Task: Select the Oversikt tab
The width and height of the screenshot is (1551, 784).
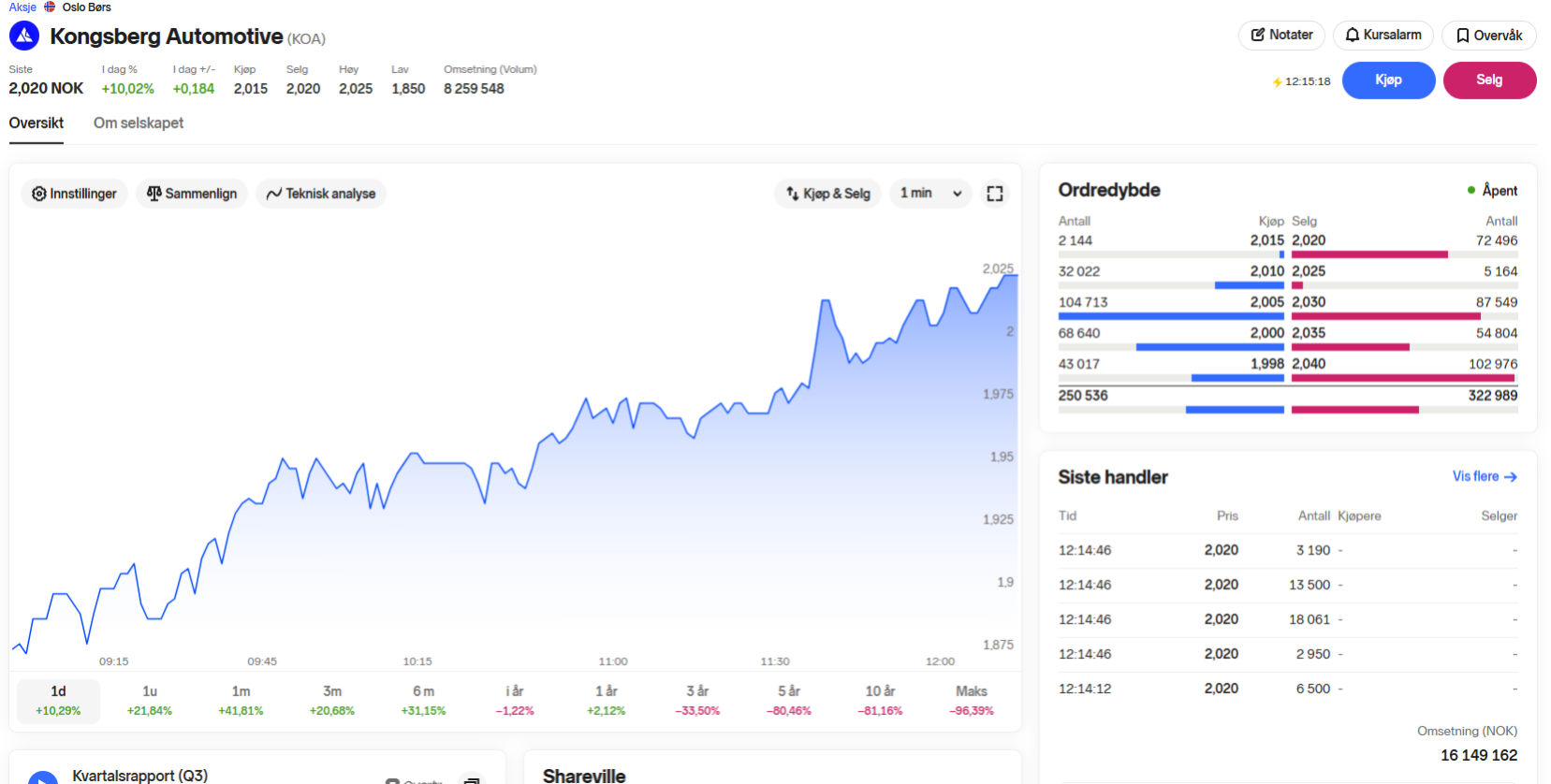Action: 37,123
